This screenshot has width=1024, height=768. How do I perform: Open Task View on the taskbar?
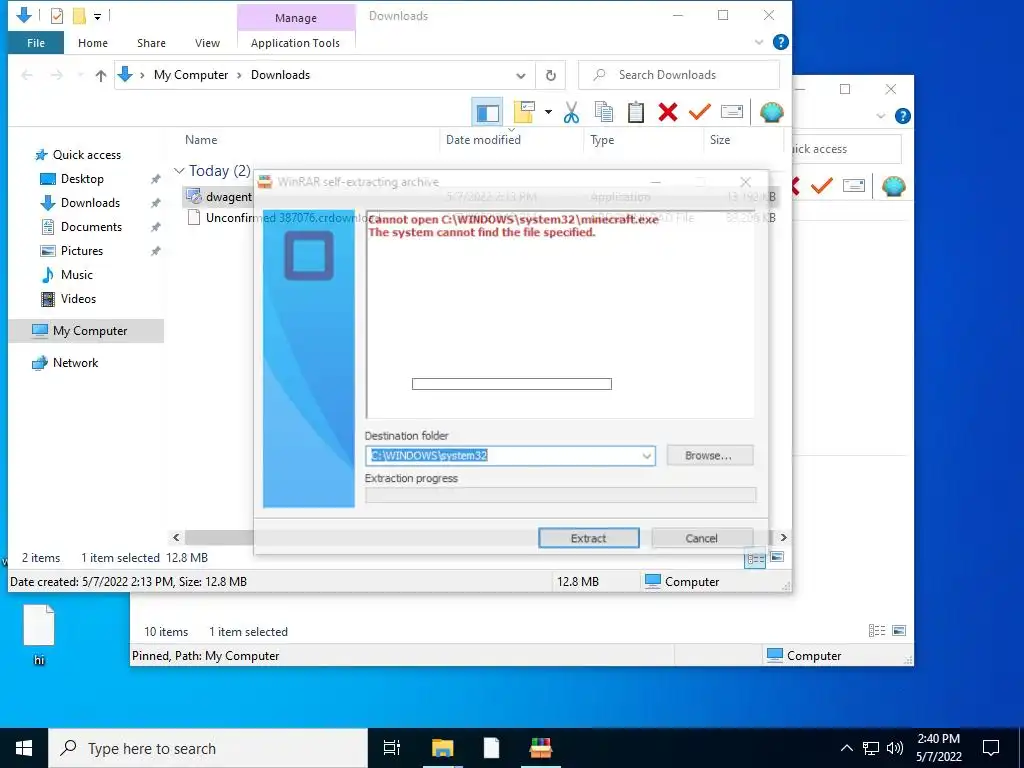(x=392, y=748)
